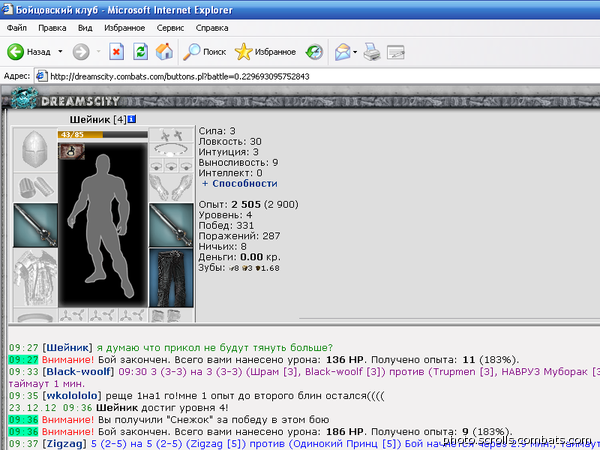Open the Back history dropdown arrow
The image size is (600, 450).
pos(60,51)
